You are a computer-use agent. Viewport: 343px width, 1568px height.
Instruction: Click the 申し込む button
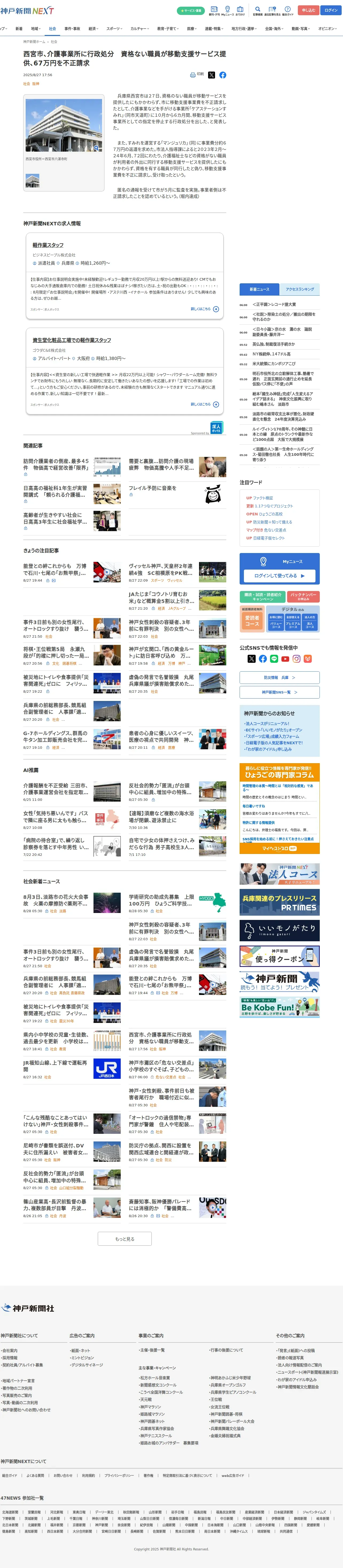click(x=308, y=10)
